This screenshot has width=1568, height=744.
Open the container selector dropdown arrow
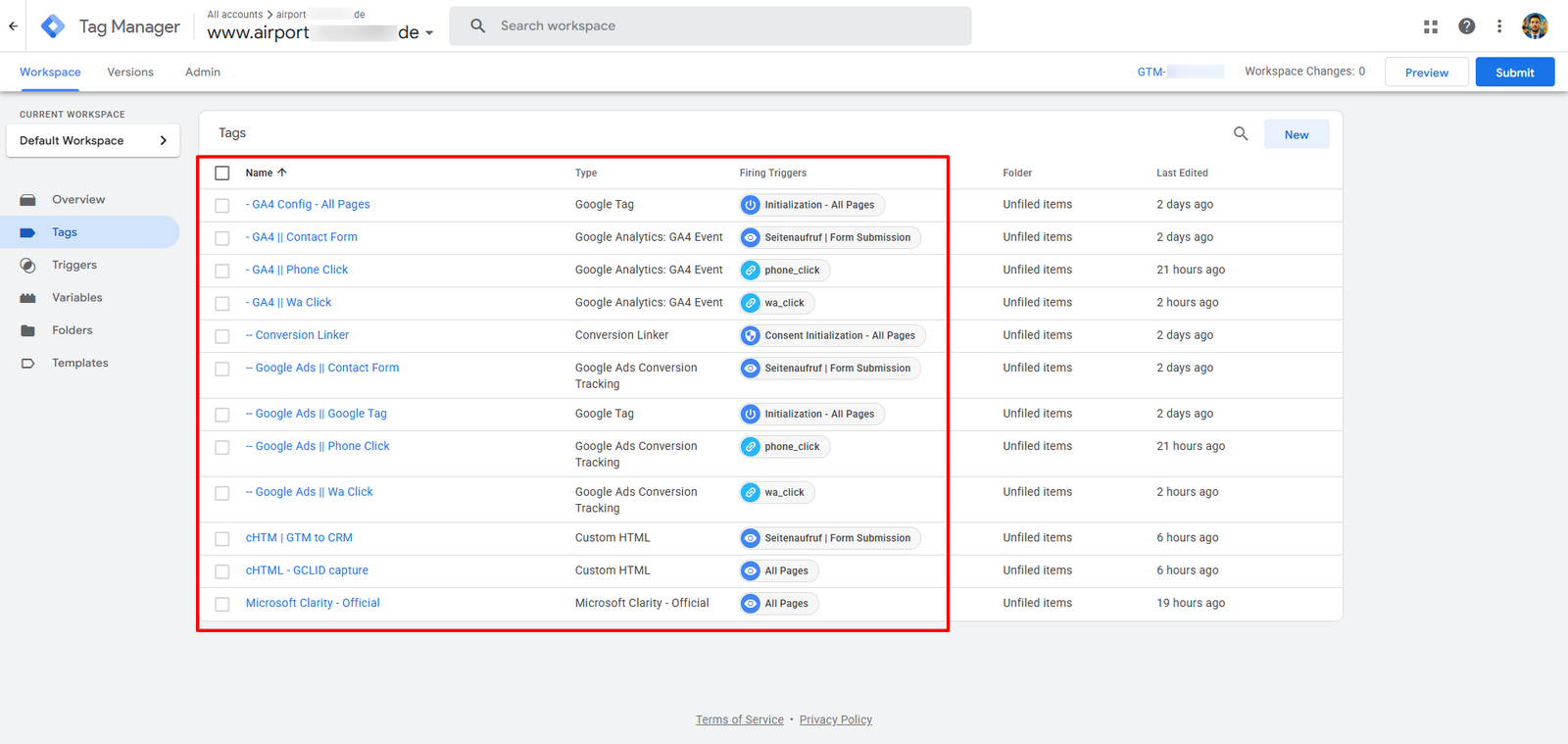429,33
